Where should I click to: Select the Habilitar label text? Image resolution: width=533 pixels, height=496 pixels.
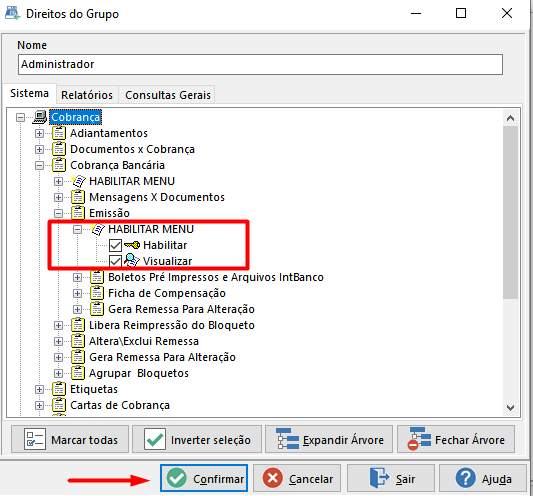point(165,245)
